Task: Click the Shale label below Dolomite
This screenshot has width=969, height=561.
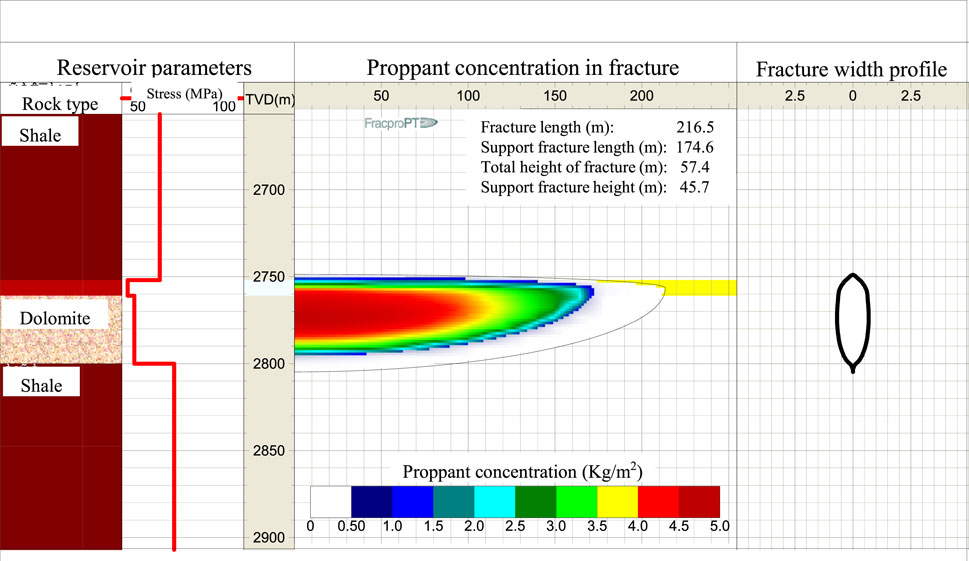Action: coord(41,386)
